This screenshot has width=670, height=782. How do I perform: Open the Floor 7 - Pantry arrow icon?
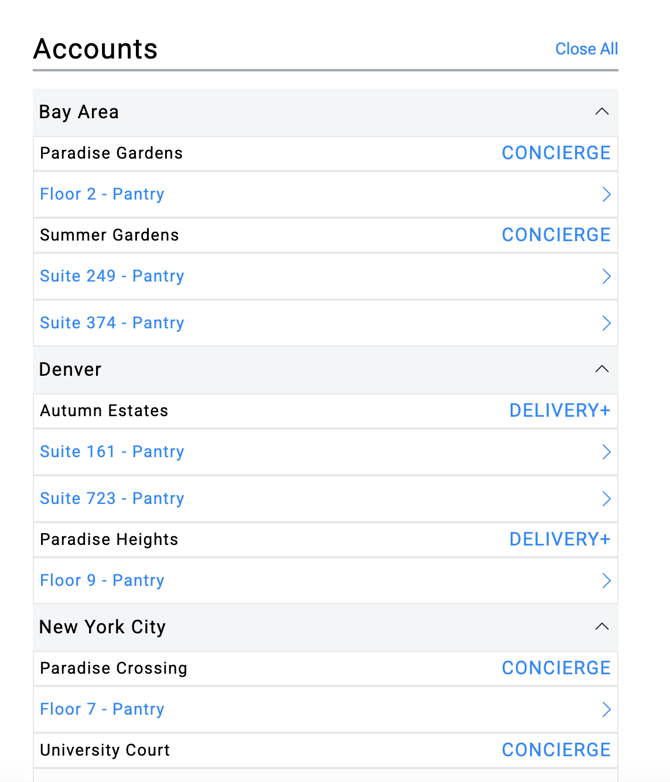tap(605, 710)
